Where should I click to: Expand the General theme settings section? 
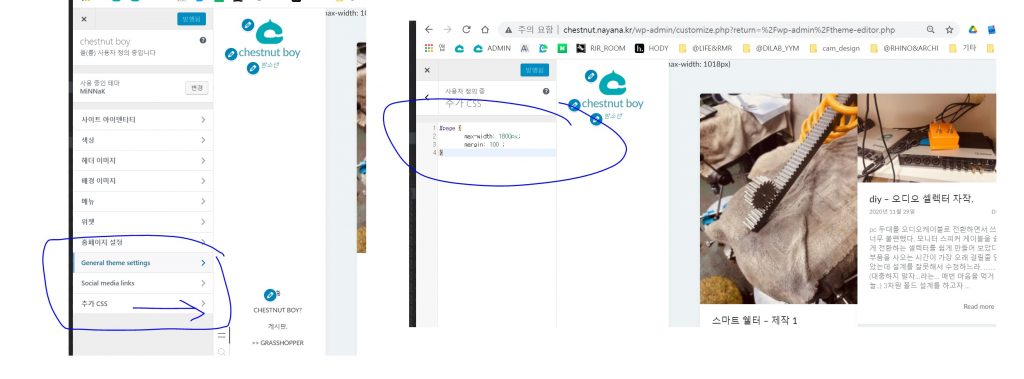tap(142, 263)
